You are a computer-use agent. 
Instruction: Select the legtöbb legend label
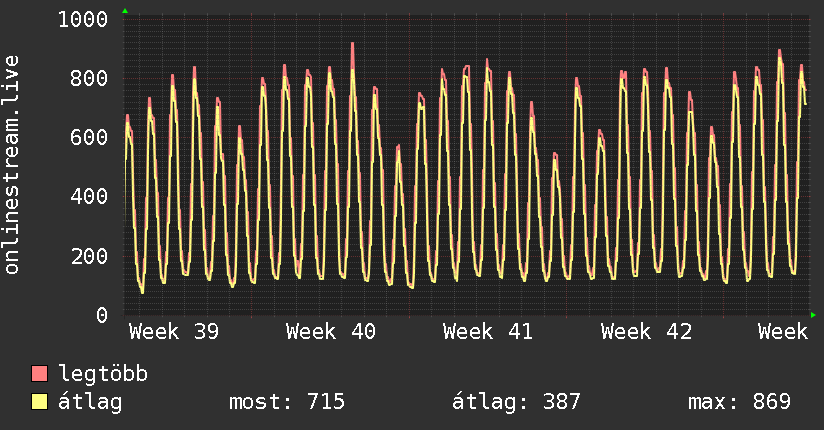(x=103, y=374)
